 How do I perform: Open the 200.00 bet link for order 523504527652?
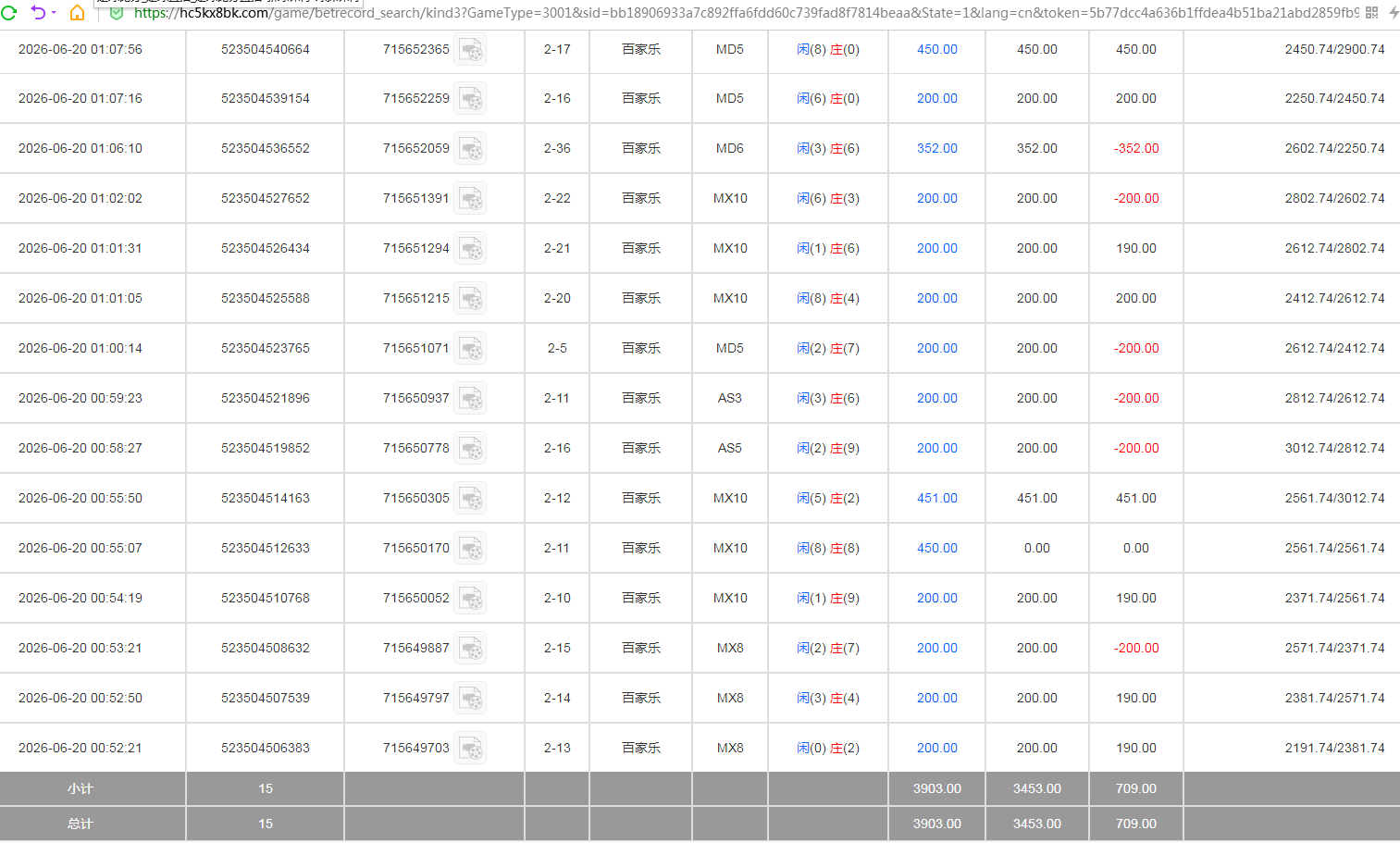[x=937, y=198]
